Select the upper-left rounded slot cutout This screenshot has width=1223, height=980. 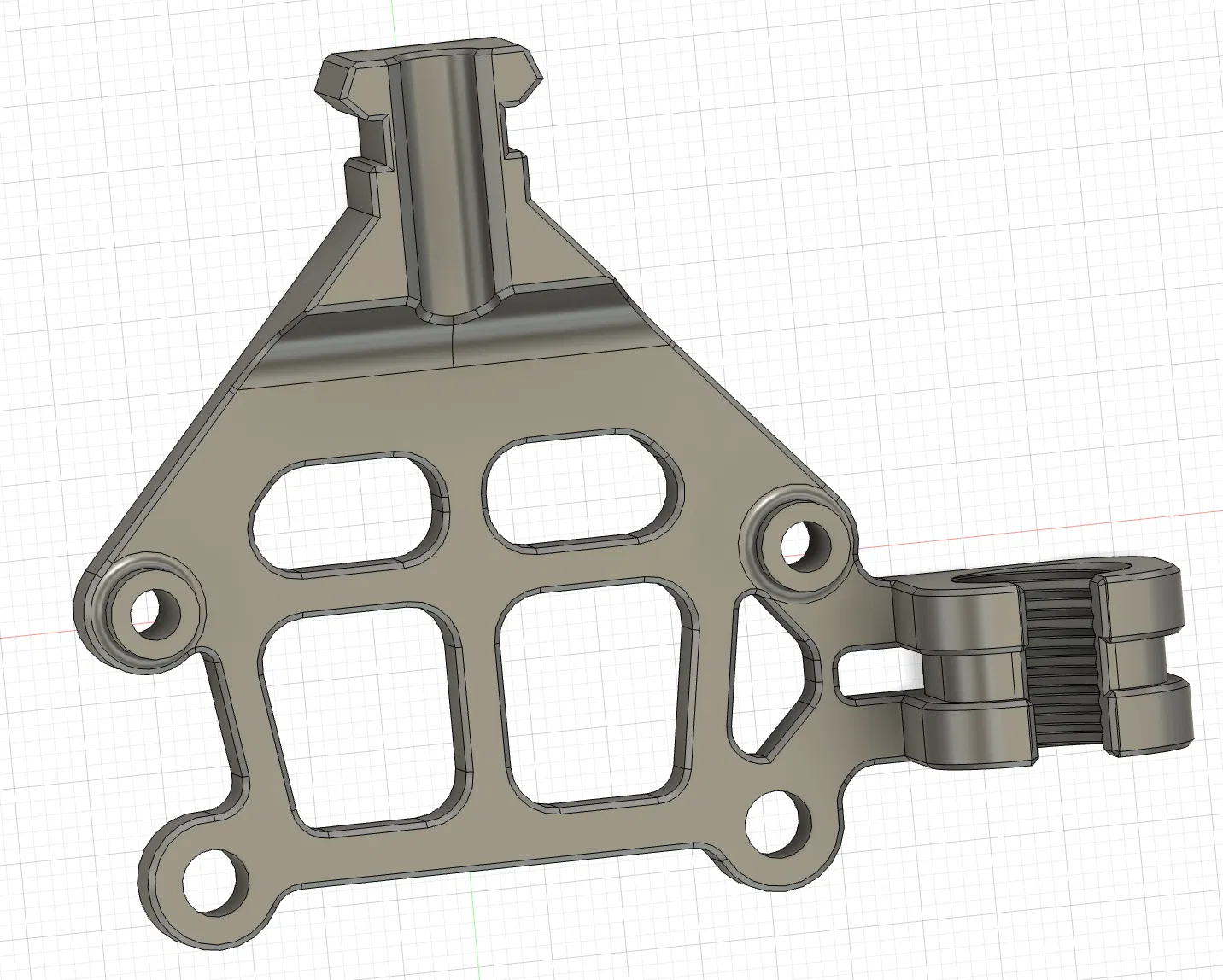(x=348, y=513)
